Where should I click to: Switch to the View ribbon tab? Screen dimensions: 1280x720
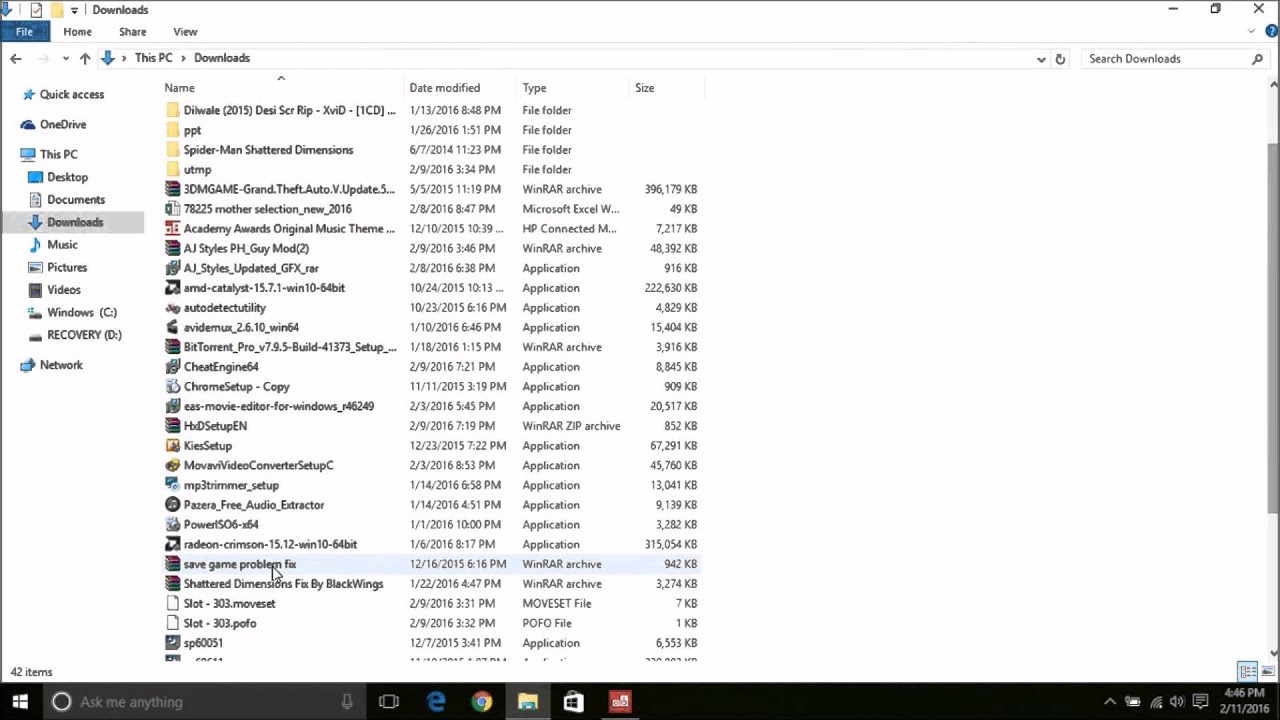click(185, 31)
